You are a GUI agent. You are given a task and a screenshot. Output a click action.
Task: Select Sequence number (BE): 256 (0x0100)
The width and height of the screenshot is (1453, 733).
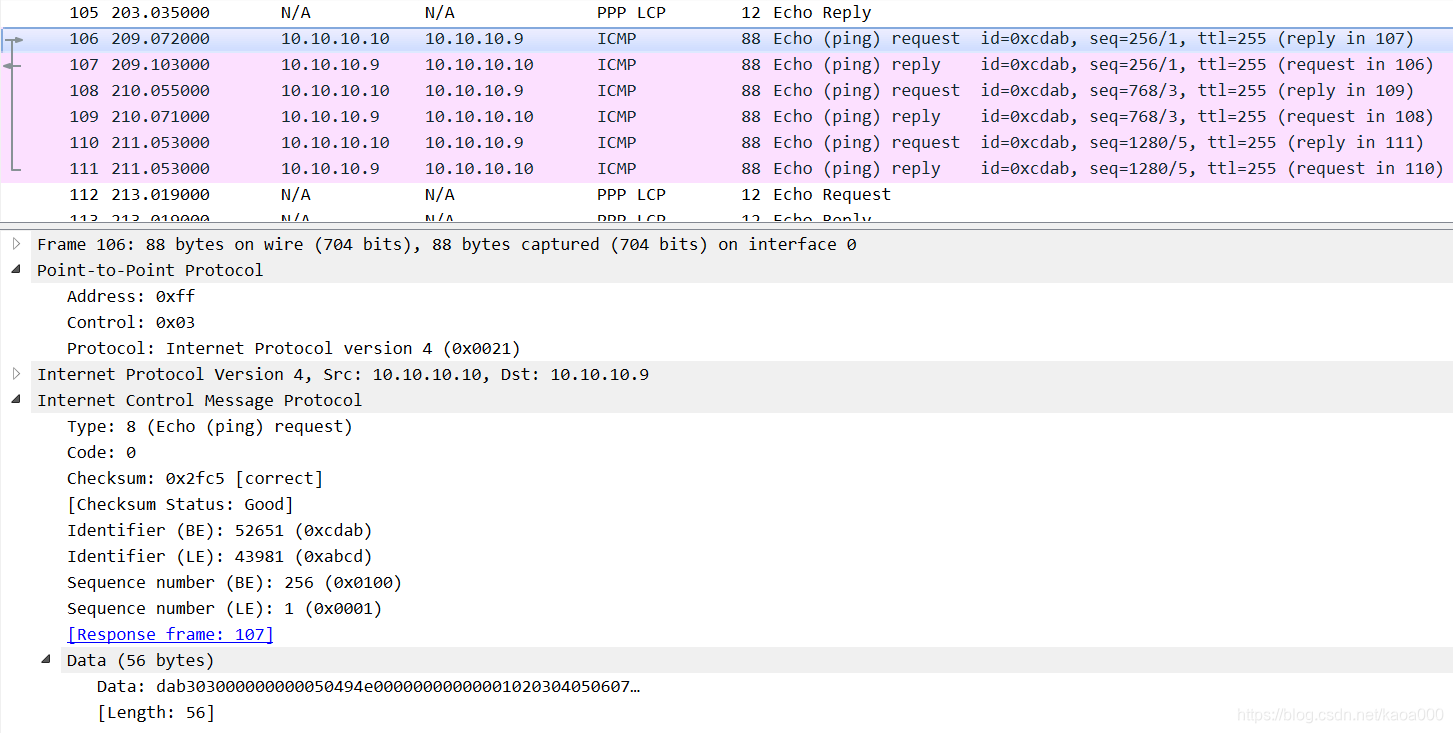235,582
